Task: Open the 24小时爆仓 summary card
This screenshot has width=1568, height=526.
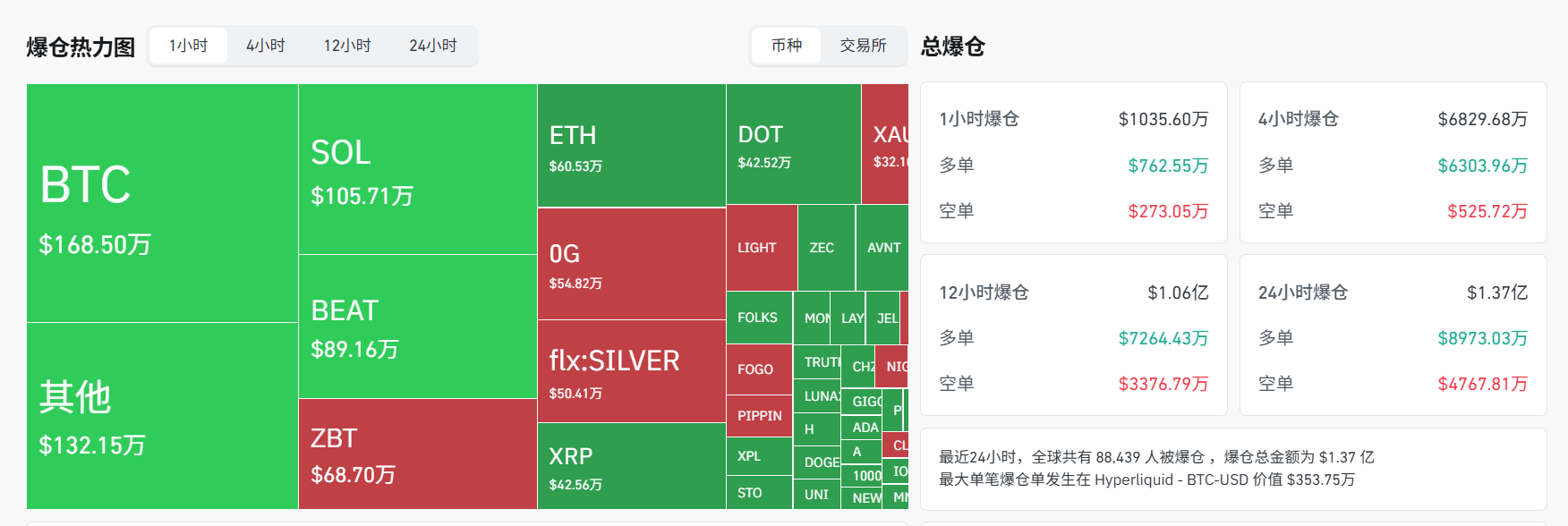Action: click(1393, 335)
